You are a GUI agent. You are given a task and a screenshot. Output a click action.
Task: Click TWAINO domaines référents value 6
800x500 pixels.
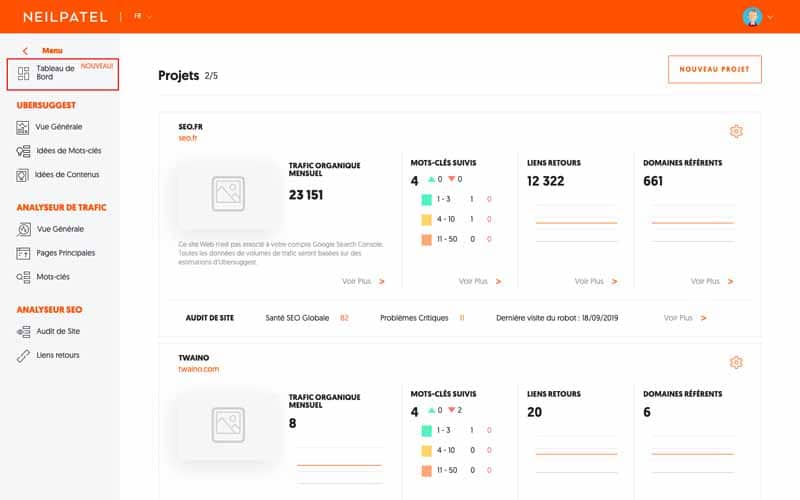(647, 412)
